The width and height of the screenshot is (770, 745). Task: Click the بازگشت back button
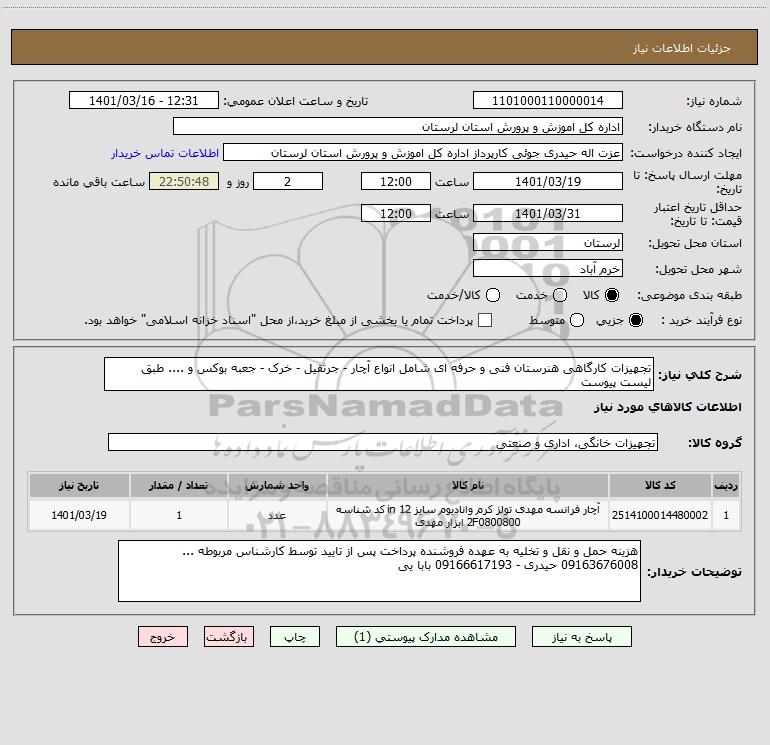[229, 637]
